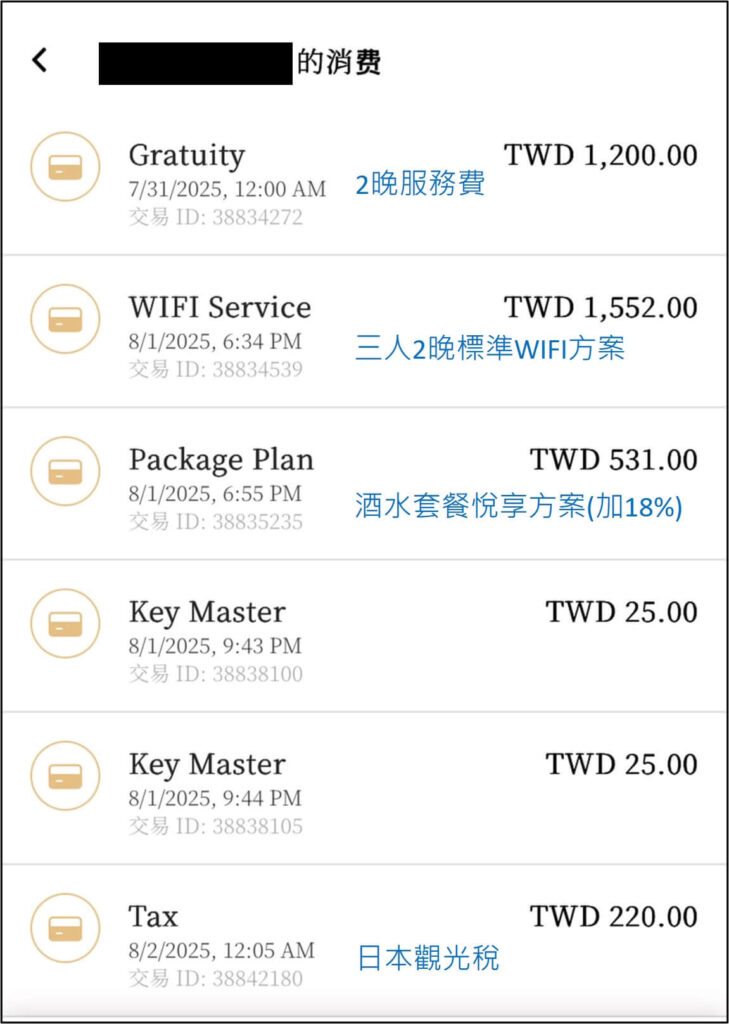Image resolution: width=729 pixels, height=1024 pixels.
Task: Click the 9:44 PM Key Master icon
Action: [66, 775]
